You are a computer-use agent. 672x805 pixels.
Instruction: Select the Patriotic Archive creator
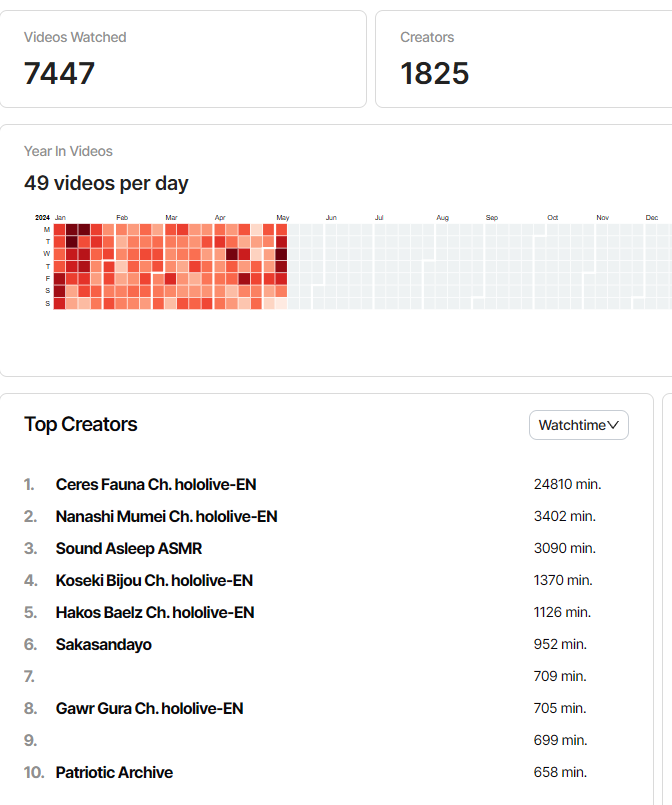(114, 772)
